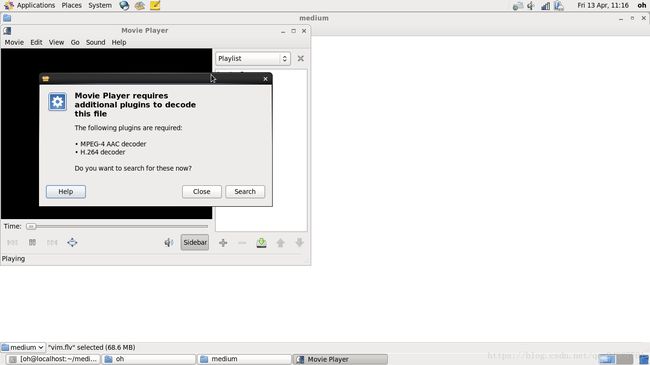Switch to the oh folder taskbar window
This screenshot has height=365, width=650.
coord(149,359)
